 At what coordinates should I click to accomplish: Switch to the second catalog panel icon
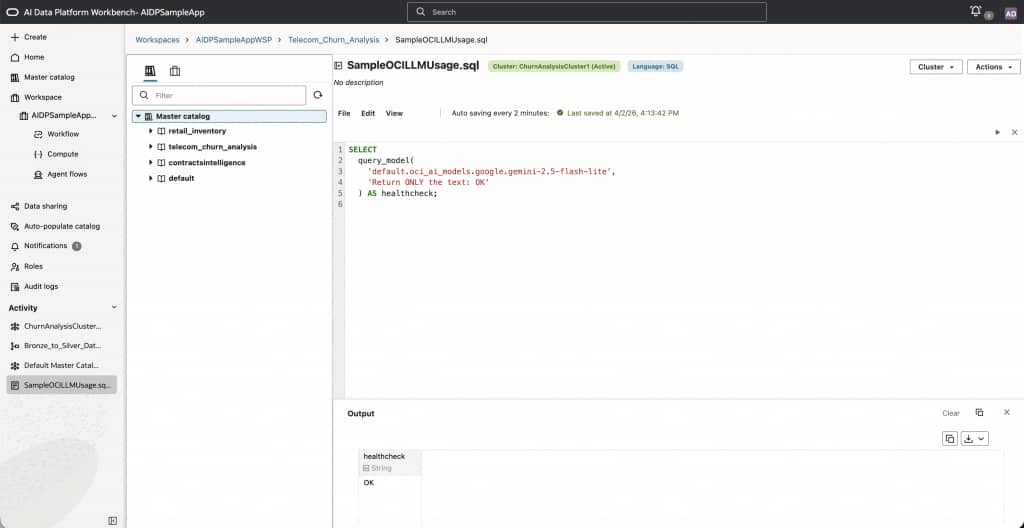pos(175,71)
